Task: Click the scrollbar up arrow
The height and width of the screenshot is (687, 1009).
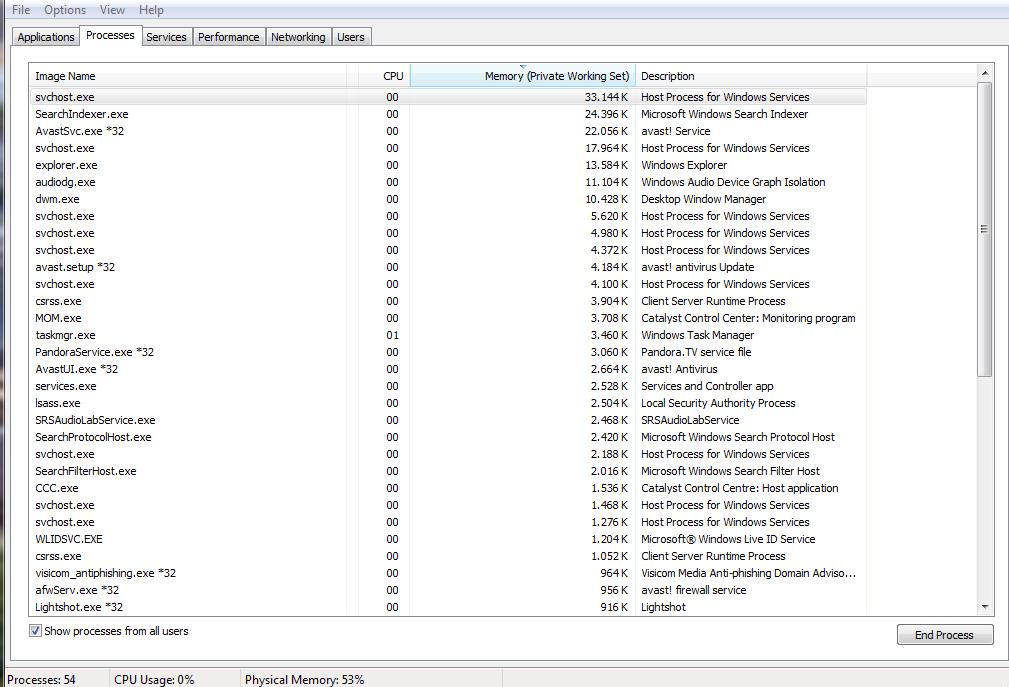Action: click(985, 73)
